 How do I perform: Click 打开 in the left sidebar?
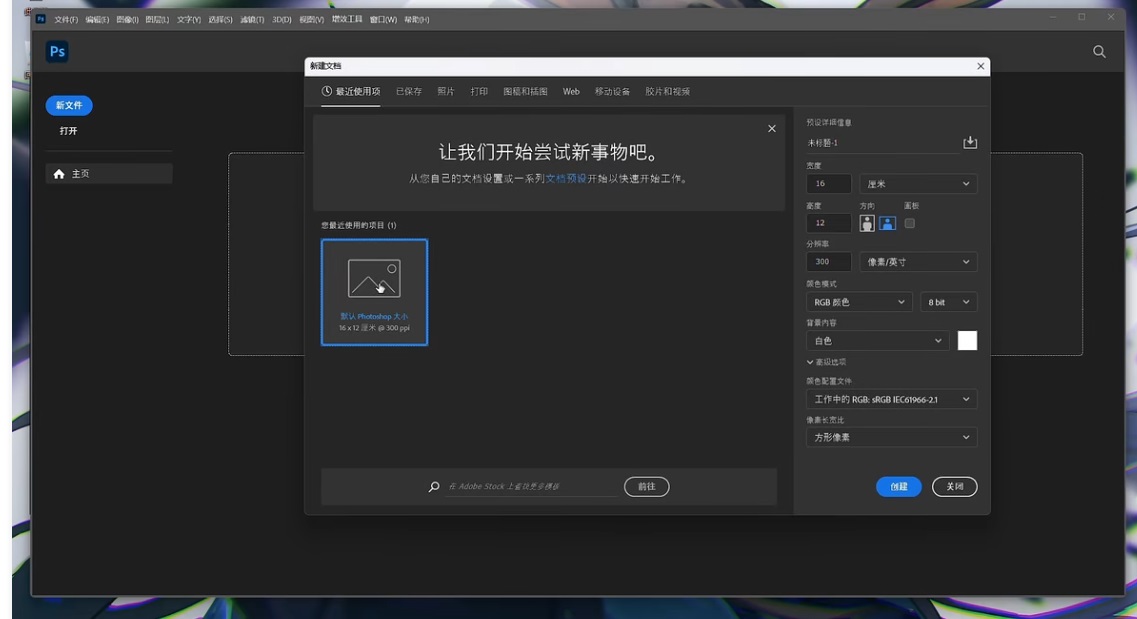point(68,131)
